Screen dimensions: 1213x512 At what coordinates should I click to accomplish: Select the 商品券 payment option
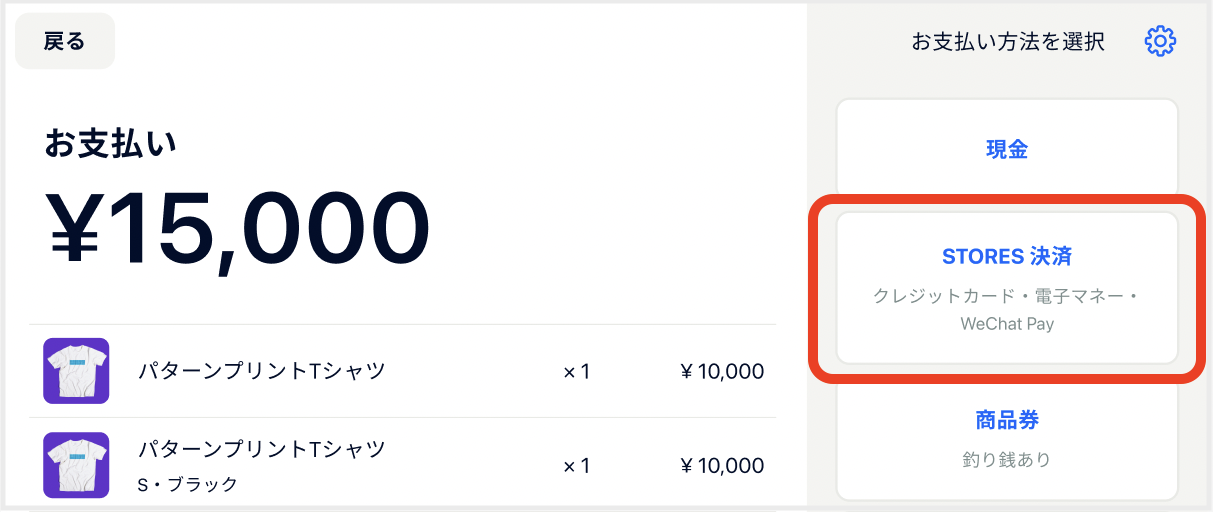pyautogui.click(x=1007, y=439)
